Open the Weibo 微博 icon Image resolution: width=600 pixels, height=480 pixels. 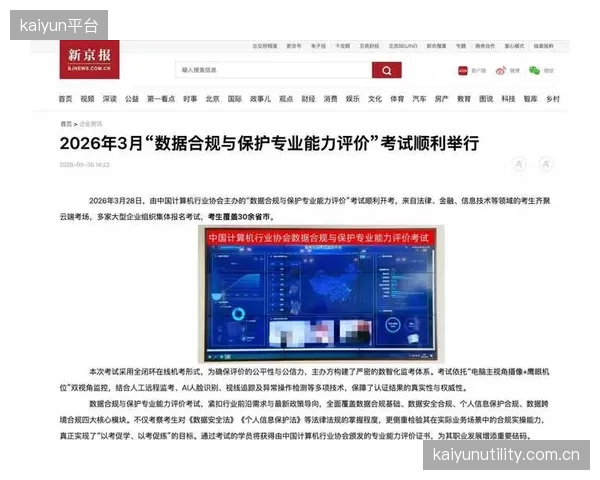coord(501,70)
